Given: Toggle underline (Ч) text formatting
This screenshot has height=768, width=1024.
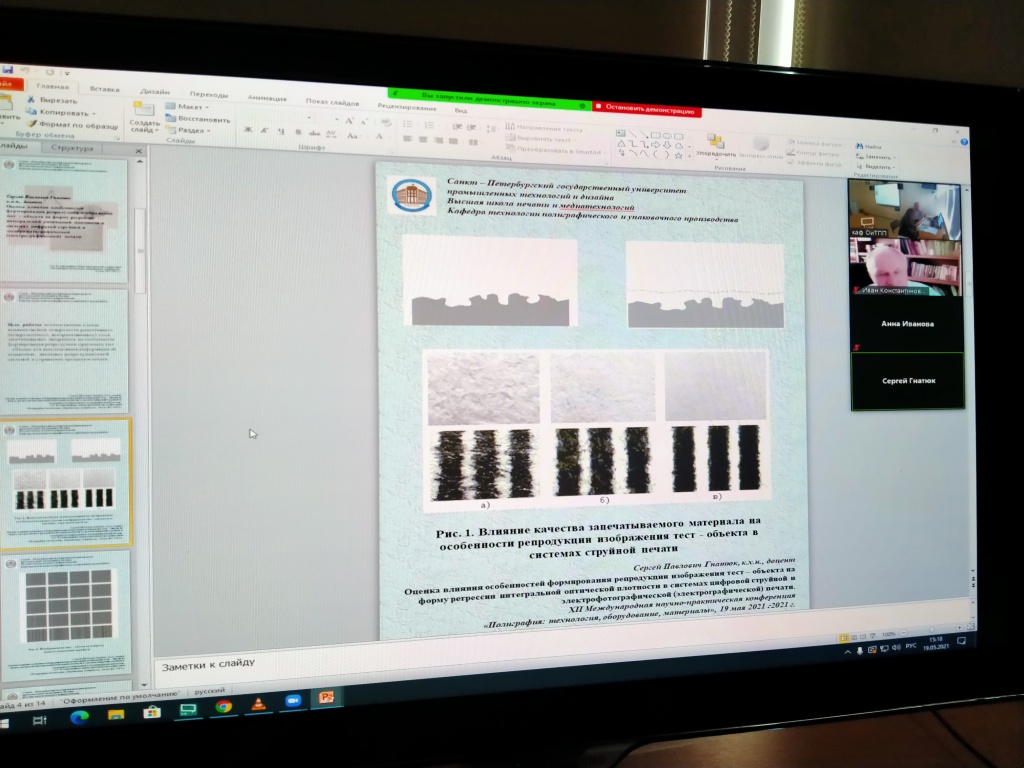Looking at the screenshot, I should (278, 130).
